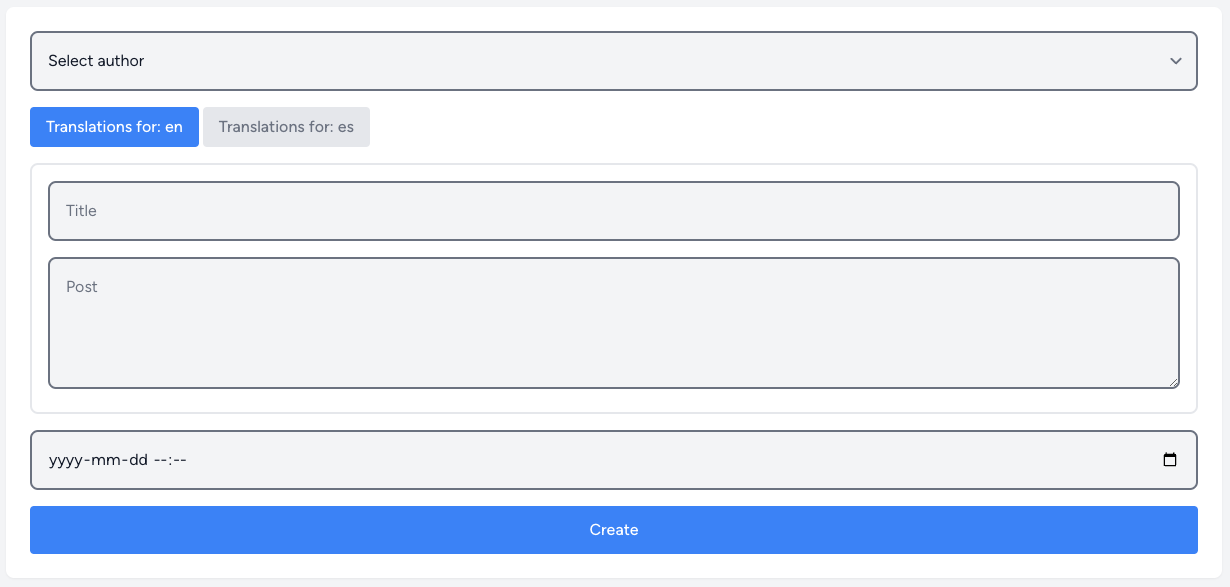Screen dimensions: 1230x587
Task: Switch to Translations for: en tab
Action: tap(114, 127)
